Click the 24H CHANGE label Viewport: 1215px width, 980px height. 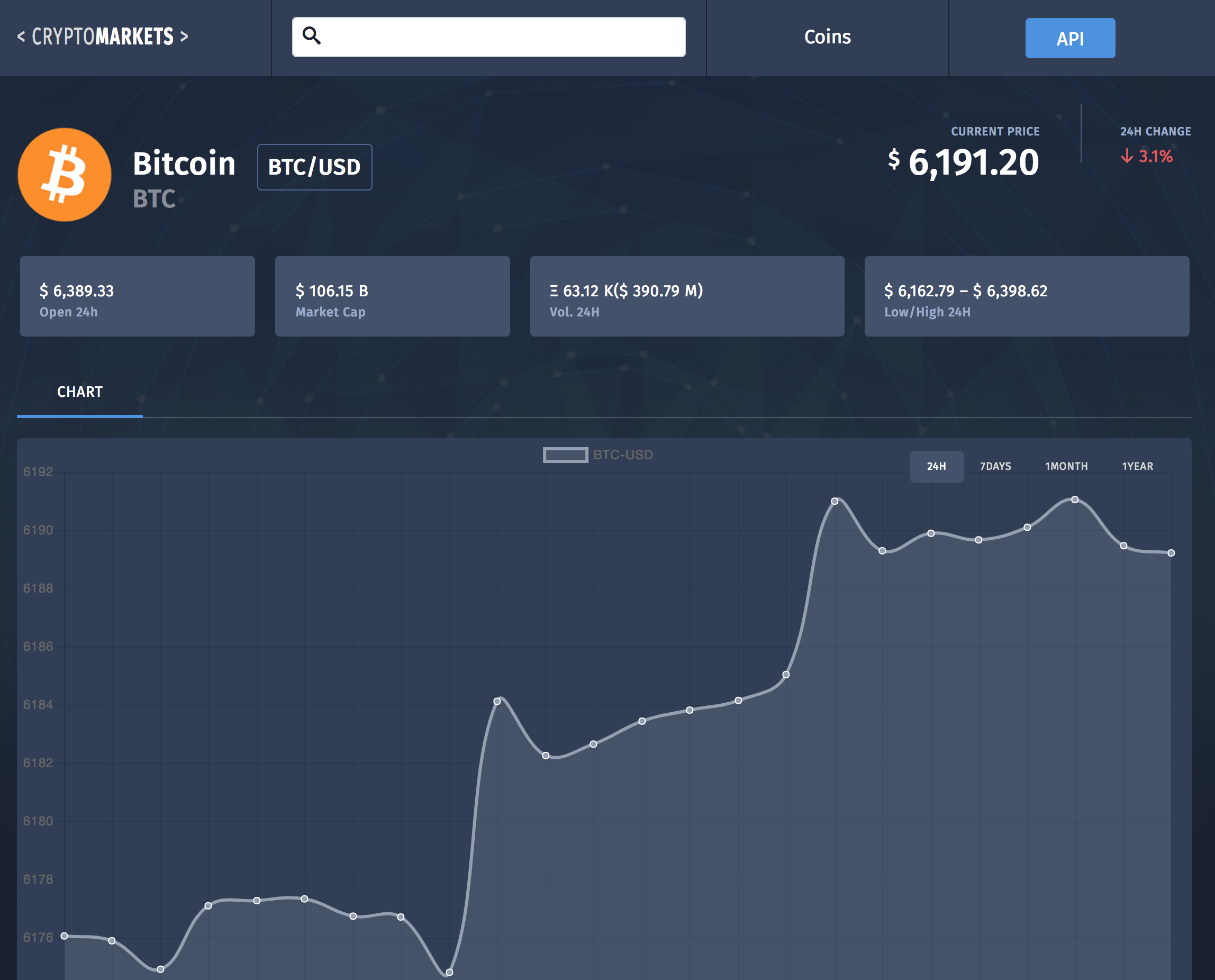pyautogui.click(x=1156, y=132)
